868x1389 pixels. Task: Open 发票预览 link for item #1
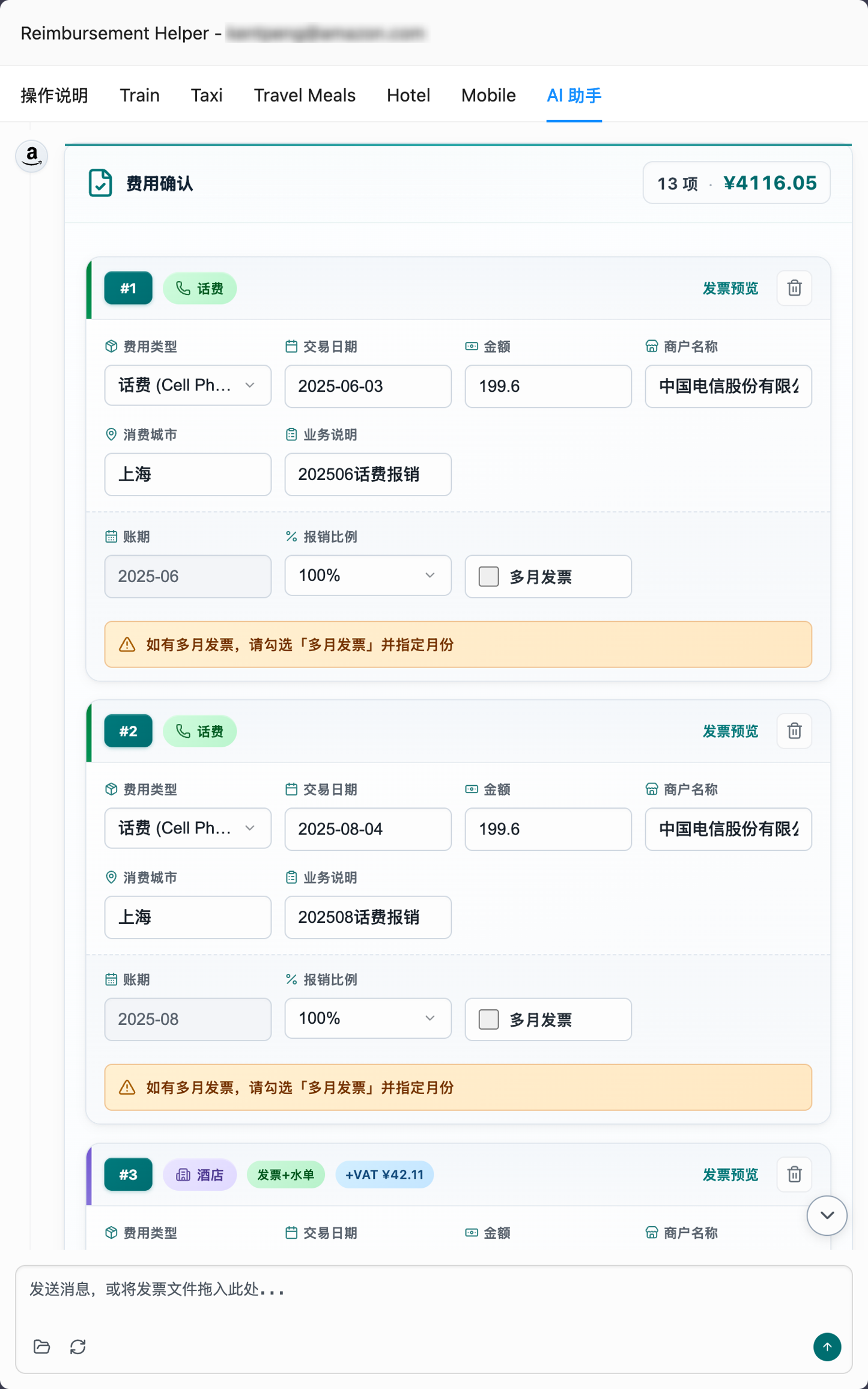click(x=730, y=288)
